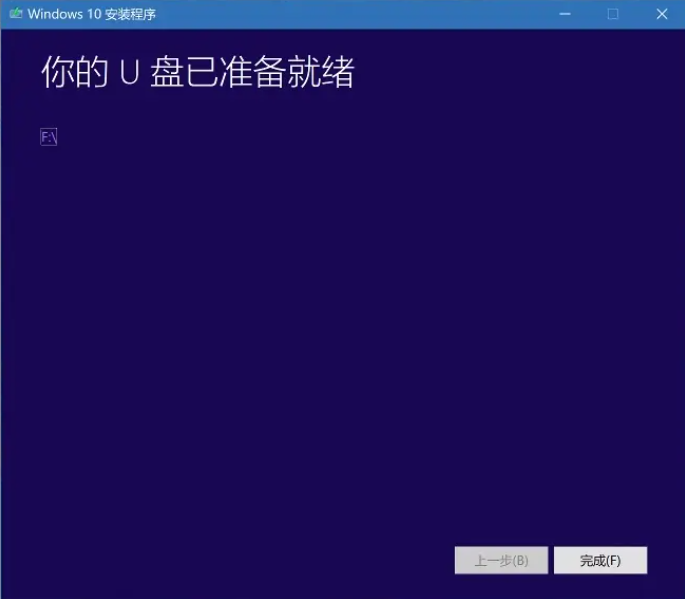This screenshot has height=600, width=685.
Task: Click the square maximize box icon
Action: (613, 14)
